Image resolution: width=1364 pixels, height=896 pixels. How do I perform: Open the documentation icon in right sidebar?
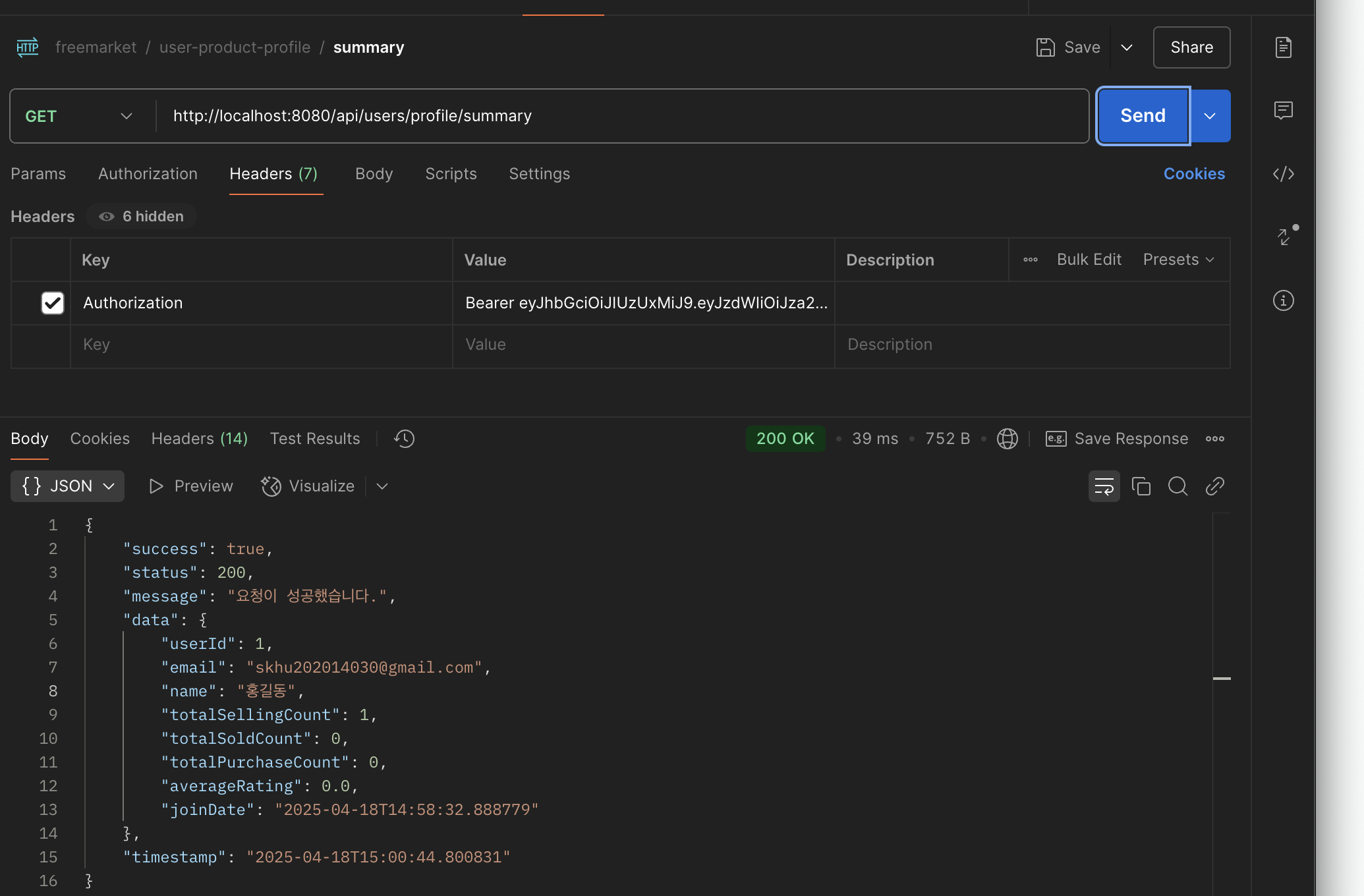1283,47
